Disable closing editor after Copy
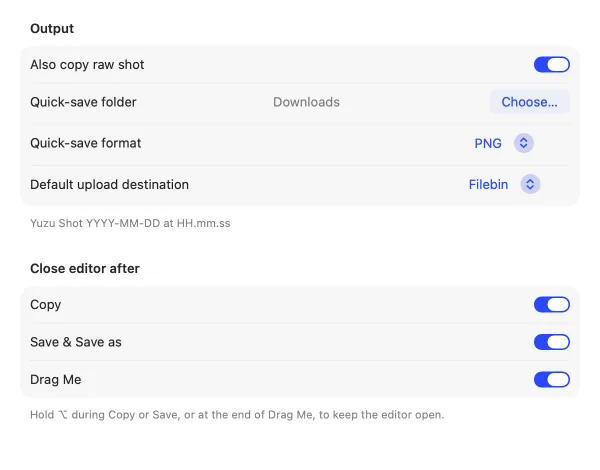This screenshot has height=470, width=600. click(551, 305)
